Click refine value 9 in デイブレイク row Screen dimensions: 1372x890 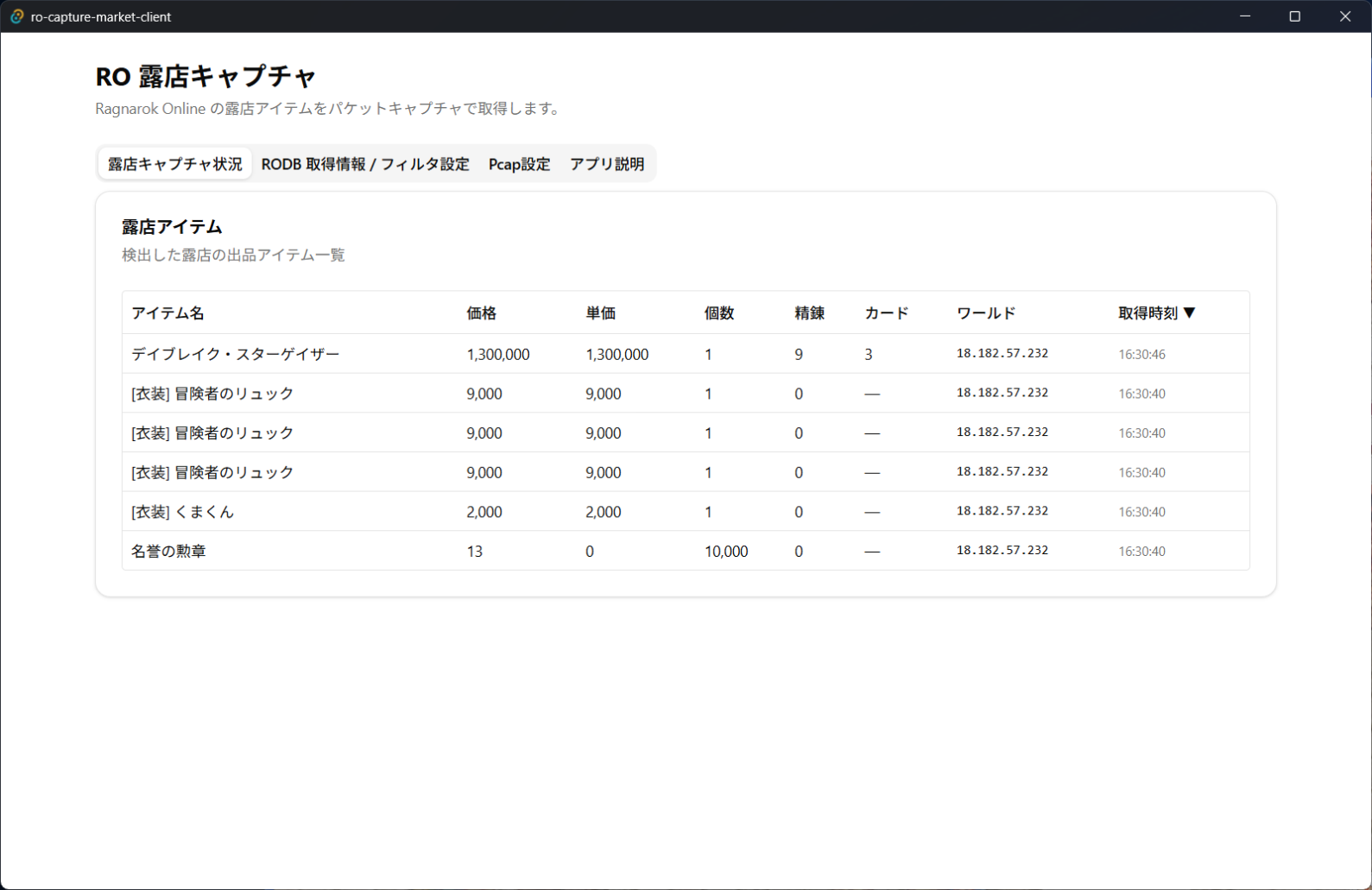[799, 354]
